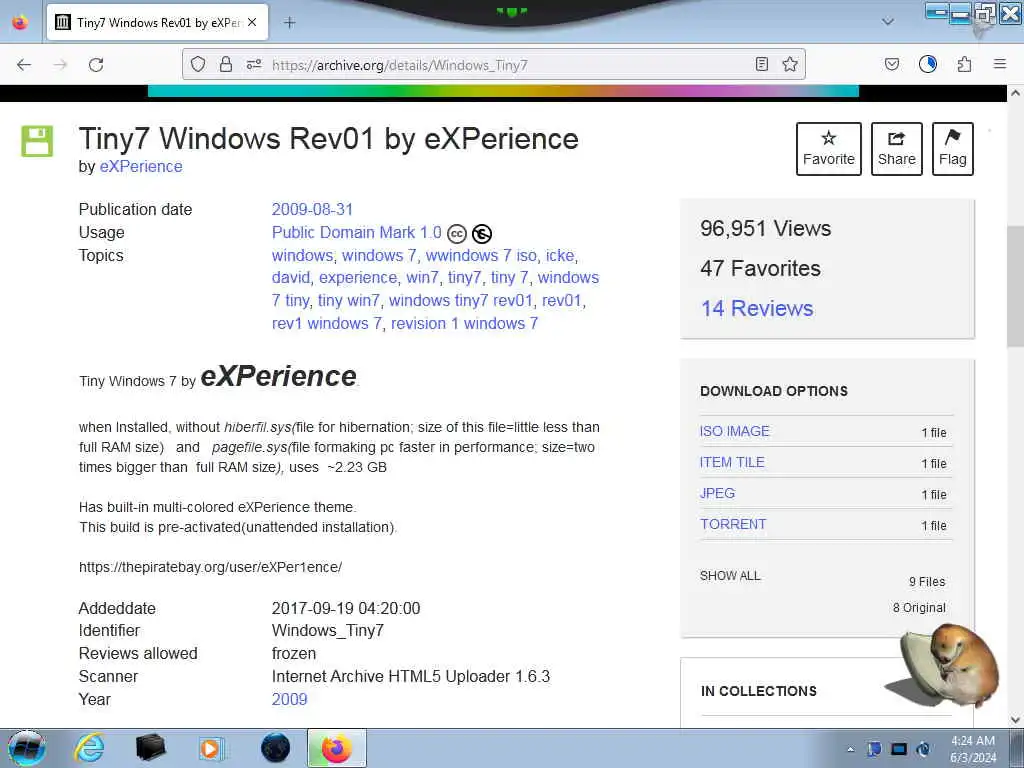Viewport: 1024px width, 768px height.
Task: Click the Firefox taskbar button
Action: (336, 748)
